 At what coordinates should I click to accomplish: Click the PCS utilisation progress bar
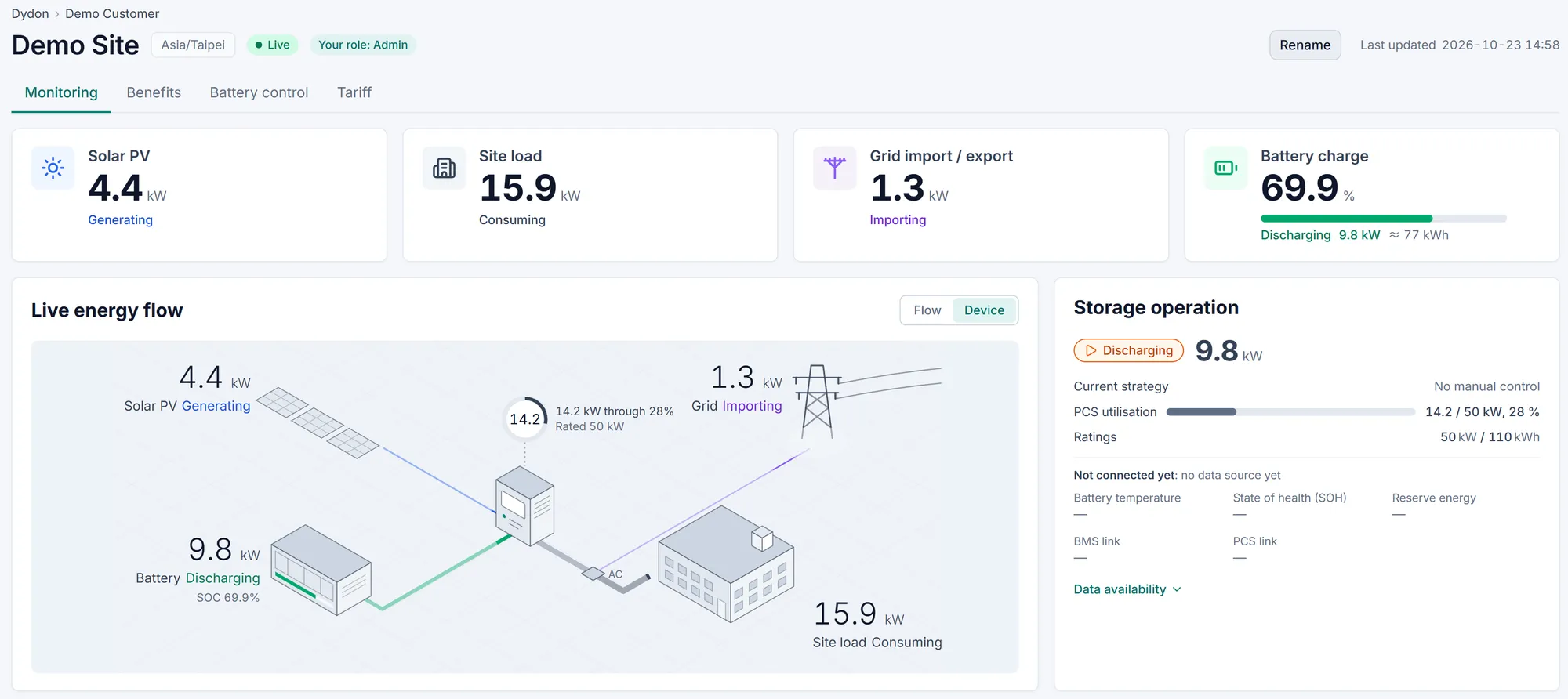pyautogui.click(x=1290, y=412)
